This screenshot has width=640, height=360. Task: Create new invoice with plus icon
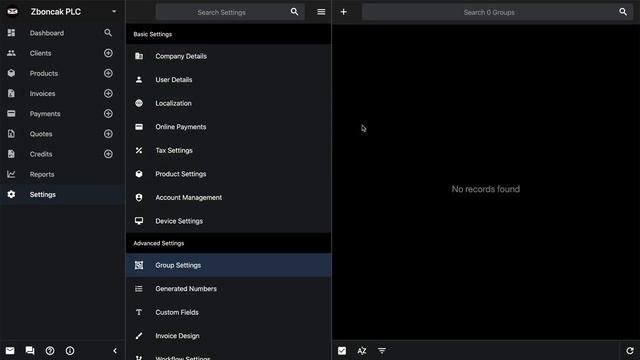(x=108, y=93)
